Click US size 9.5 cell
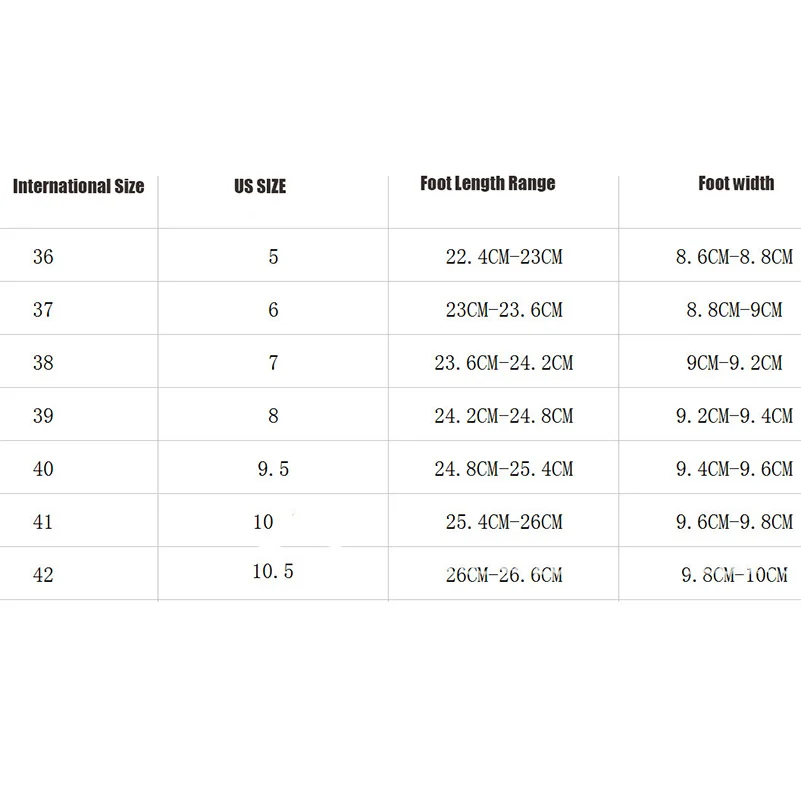 point(273,469)
